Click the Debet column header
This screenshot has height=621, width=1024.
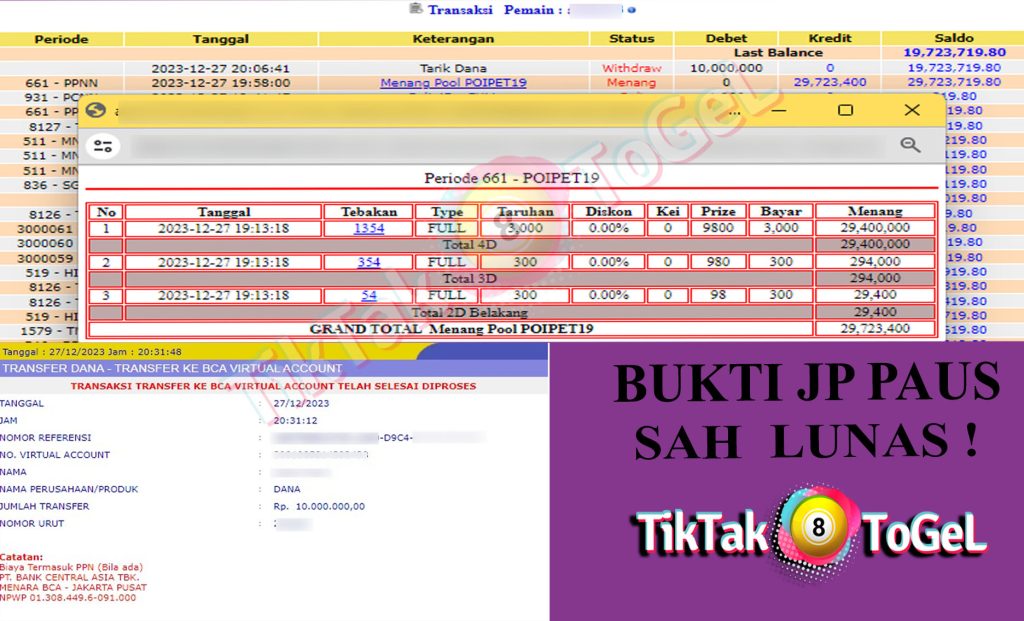pos(726,39)
